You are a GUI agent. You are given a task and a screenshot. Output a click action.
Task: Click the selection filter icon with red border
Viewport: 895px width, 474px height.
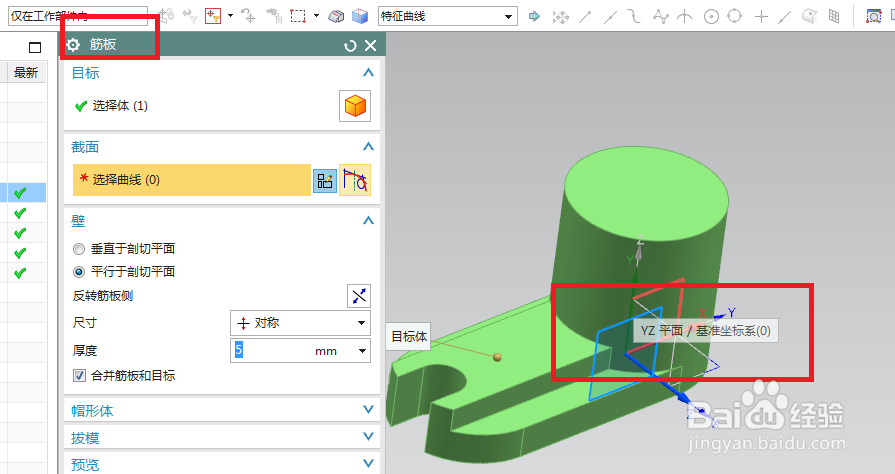pos(213,16)
